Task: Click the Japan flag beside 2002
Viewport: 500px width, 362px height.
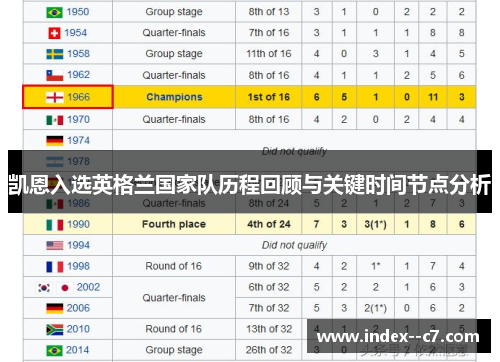Action: coord(65,287)
